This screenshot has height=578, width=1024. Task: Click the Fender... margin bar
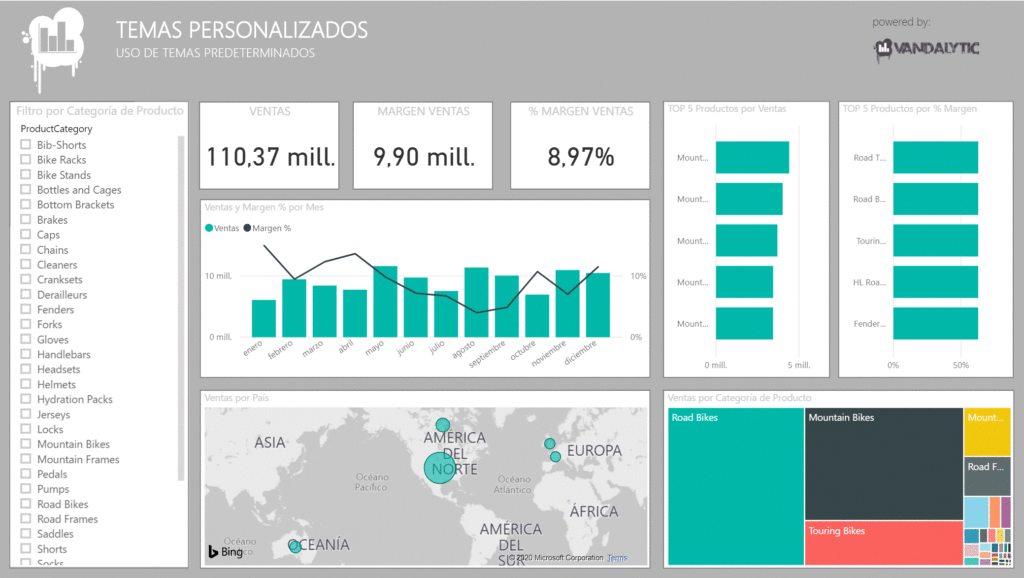point(935,323)
